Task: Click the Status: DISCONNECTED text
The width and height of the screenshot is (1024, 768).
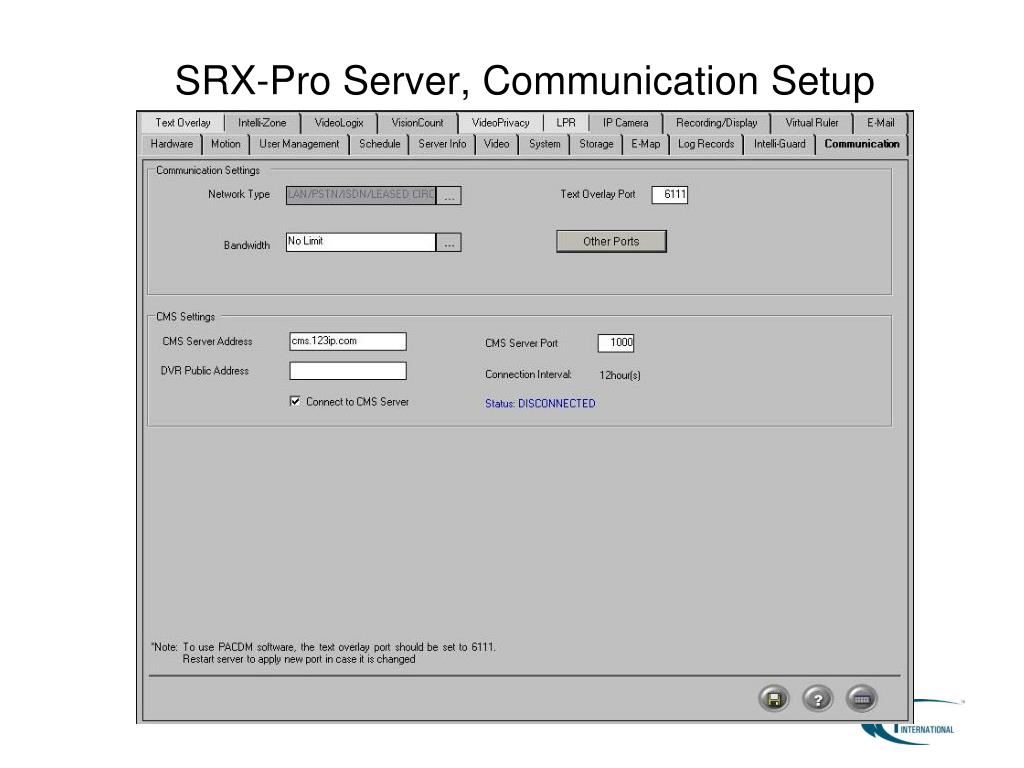Action: click(x=540, y=404)
